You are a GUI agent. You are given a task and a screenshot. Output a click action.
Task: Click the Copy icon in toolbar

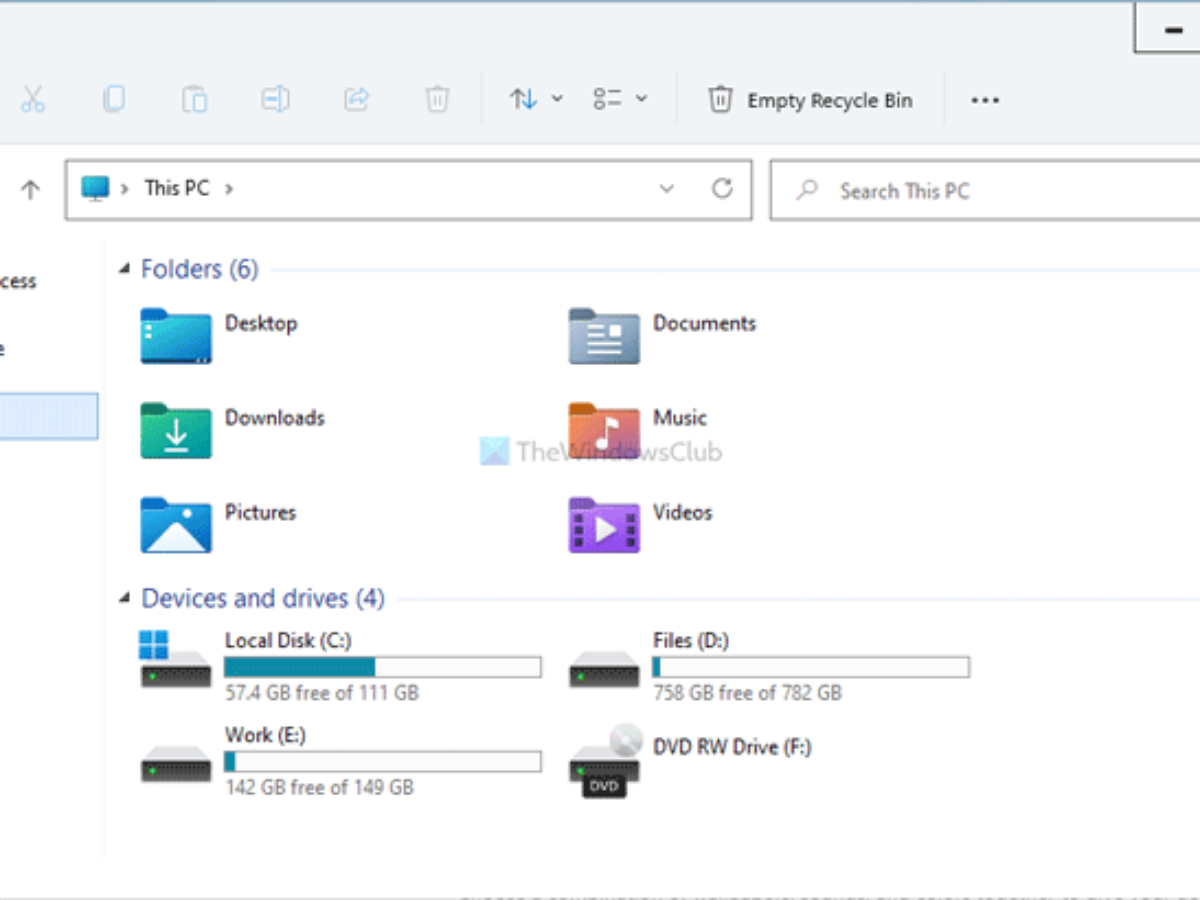click(x=114, y=99)
